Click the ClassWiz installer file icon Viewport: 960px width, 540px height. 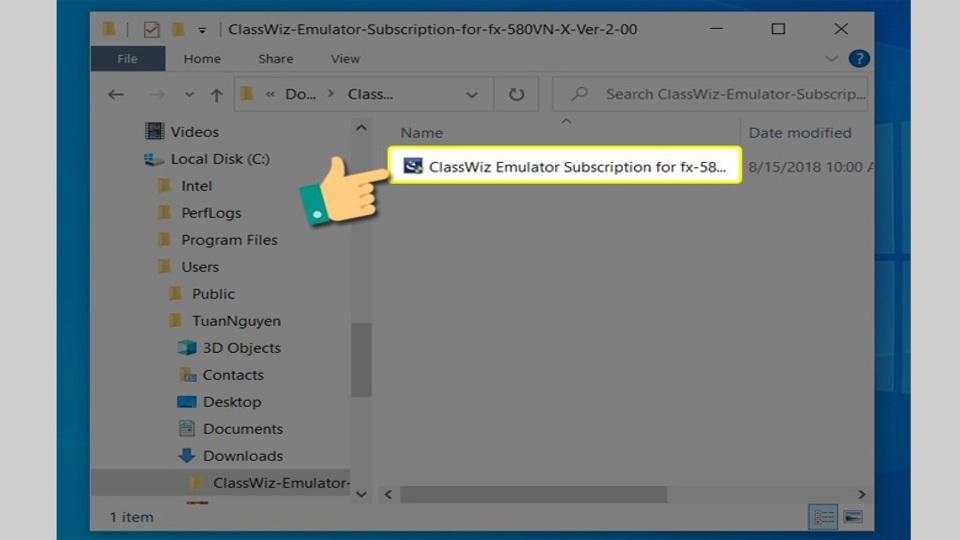[413, 165]
